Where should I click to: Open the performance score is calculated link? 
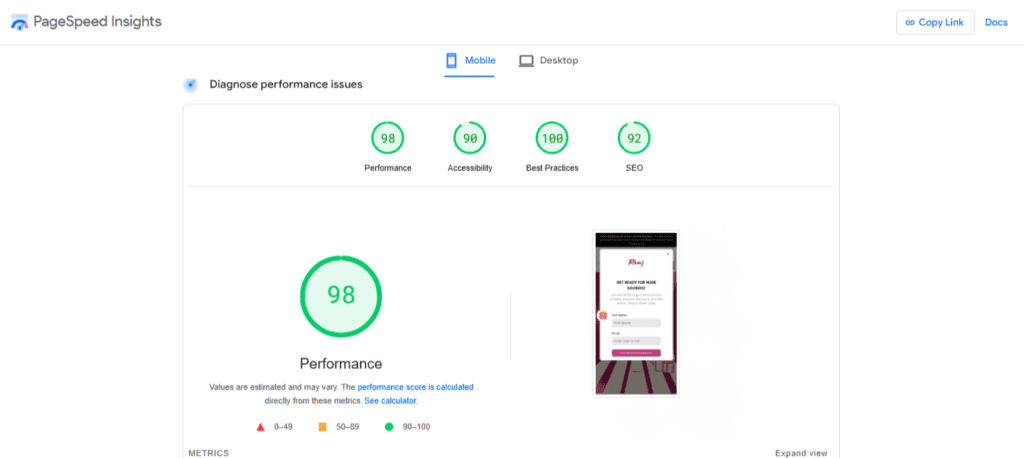[415, 386]
